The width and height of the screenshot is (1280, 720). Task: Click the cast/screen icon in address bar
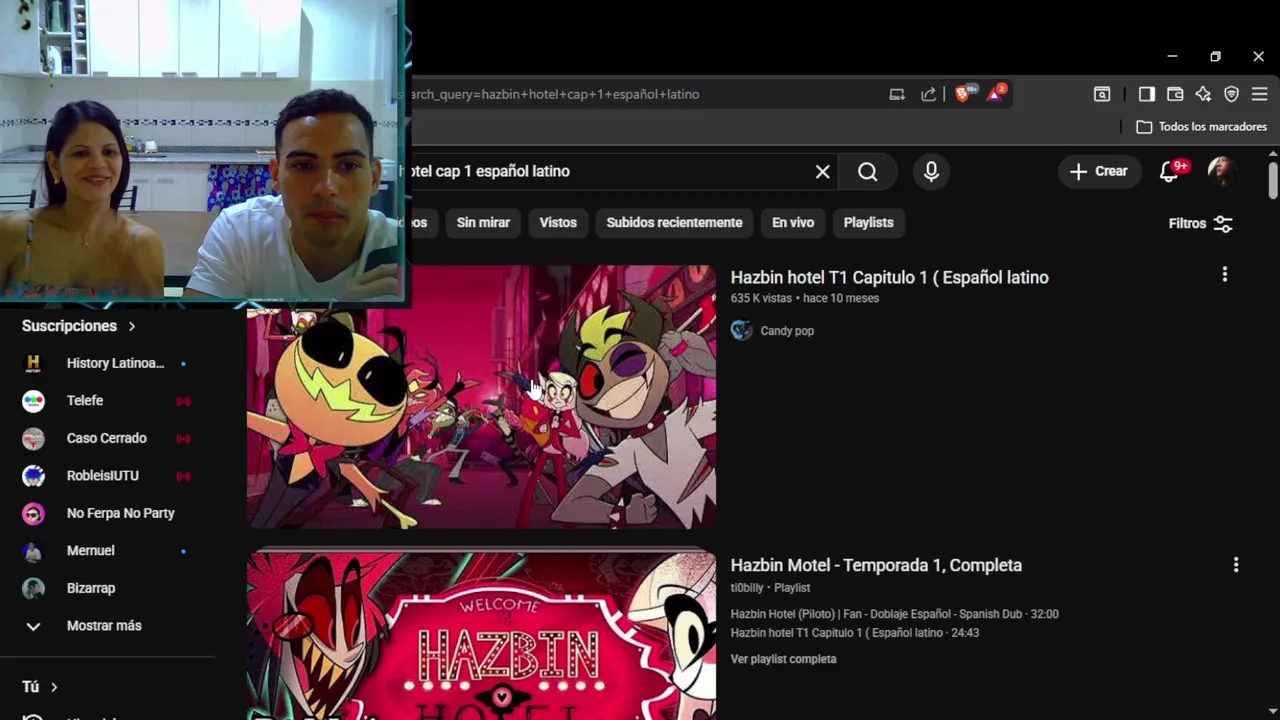(x=897, y=94)
